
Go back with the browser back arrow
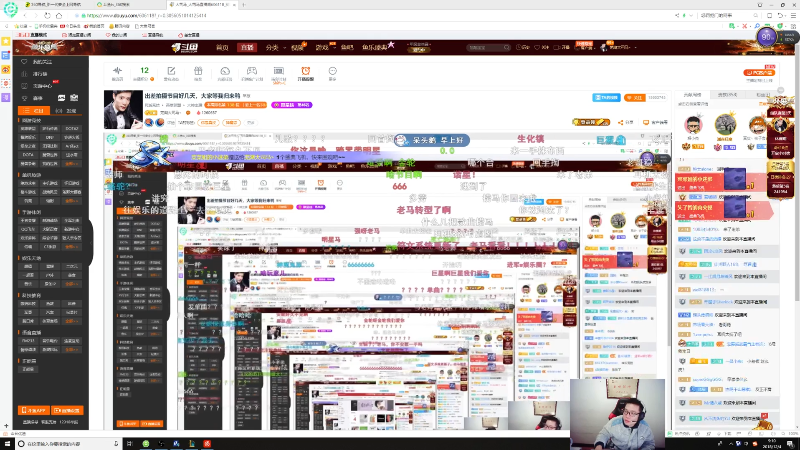24,15
